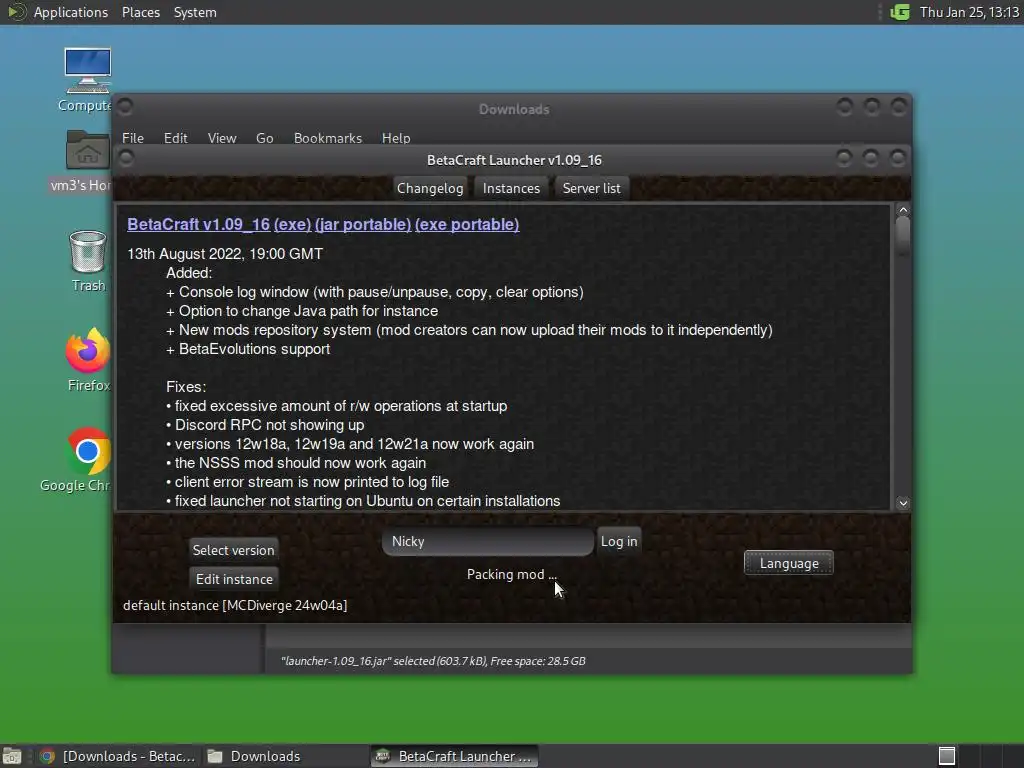The width and height of the screenshot is (1024, 768).
Task: Click the system tray indicator icon
Action: tap(900, 12)
